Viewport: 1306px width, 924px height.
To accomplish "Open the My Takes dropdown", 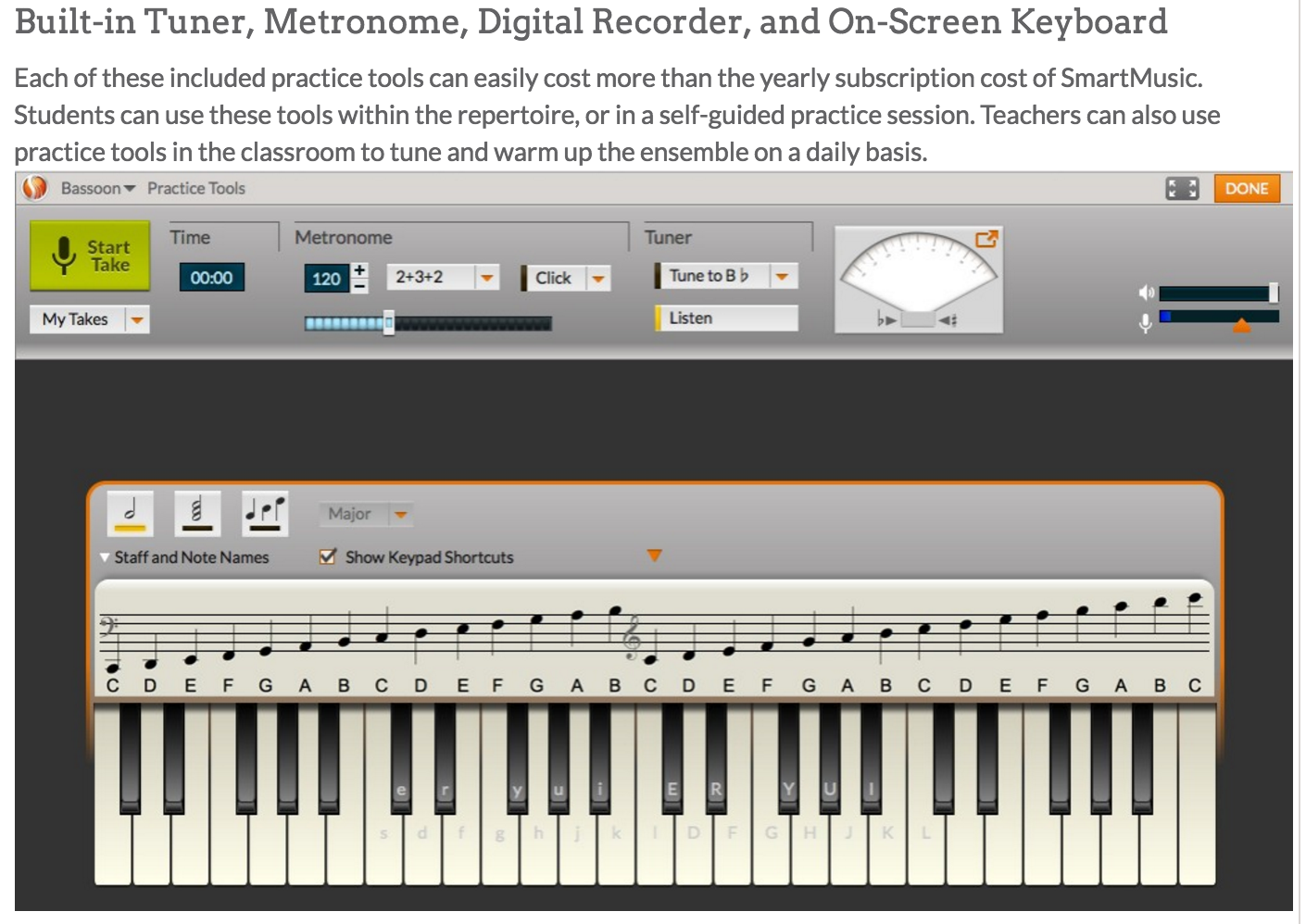I will click(x=90, y=319).
